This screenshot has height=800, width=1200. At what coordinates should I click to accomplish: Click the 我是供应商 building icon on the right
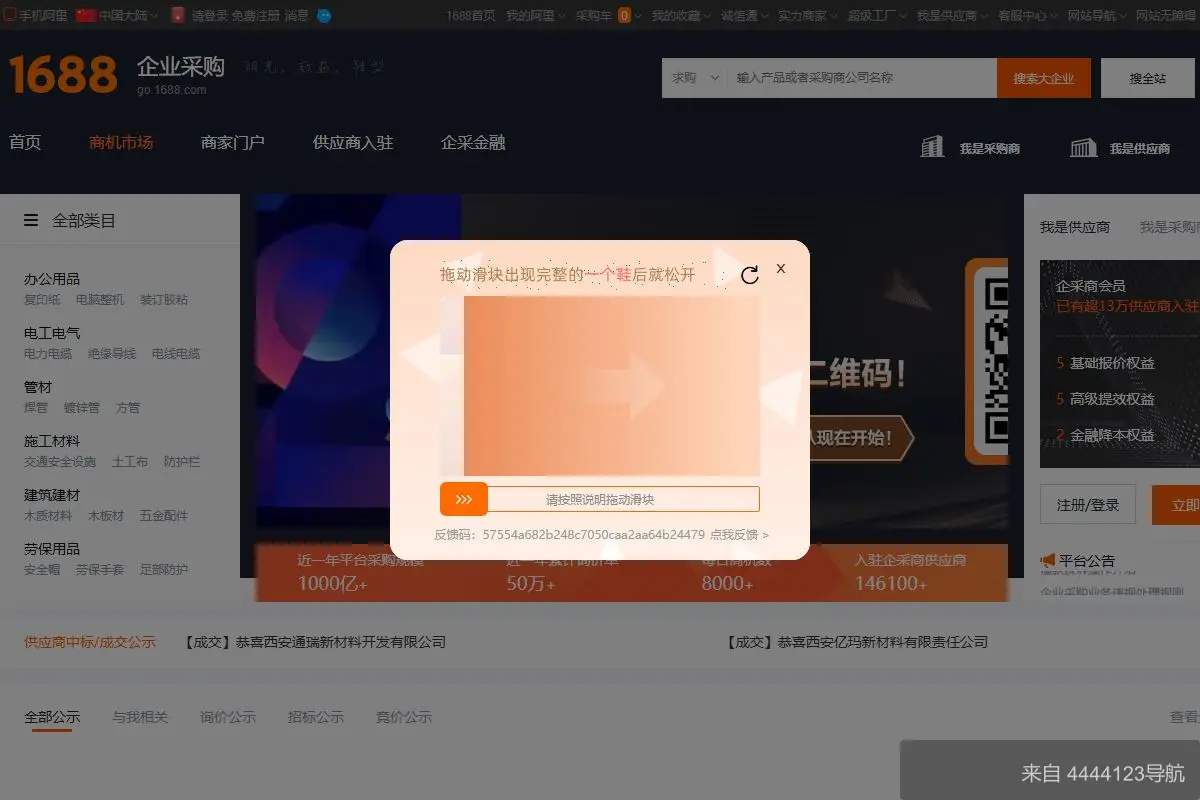(x=1083, y=146)
